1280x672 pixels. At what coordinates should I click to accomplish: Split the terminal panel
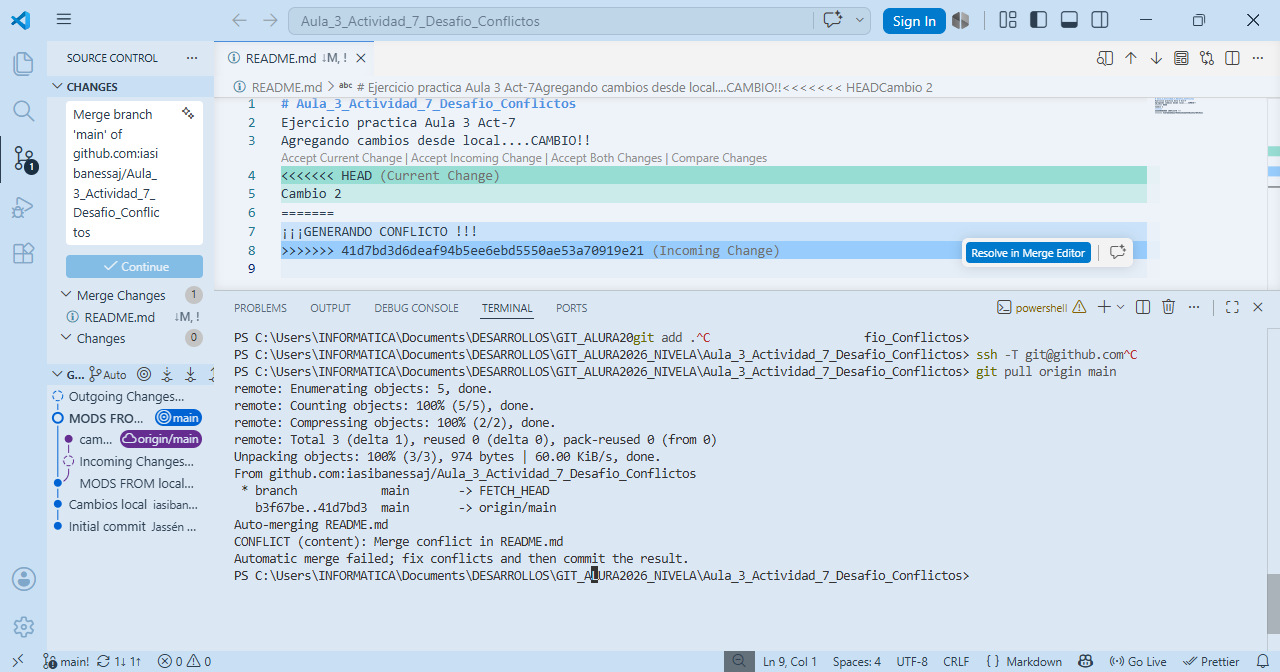[1143, 307]
